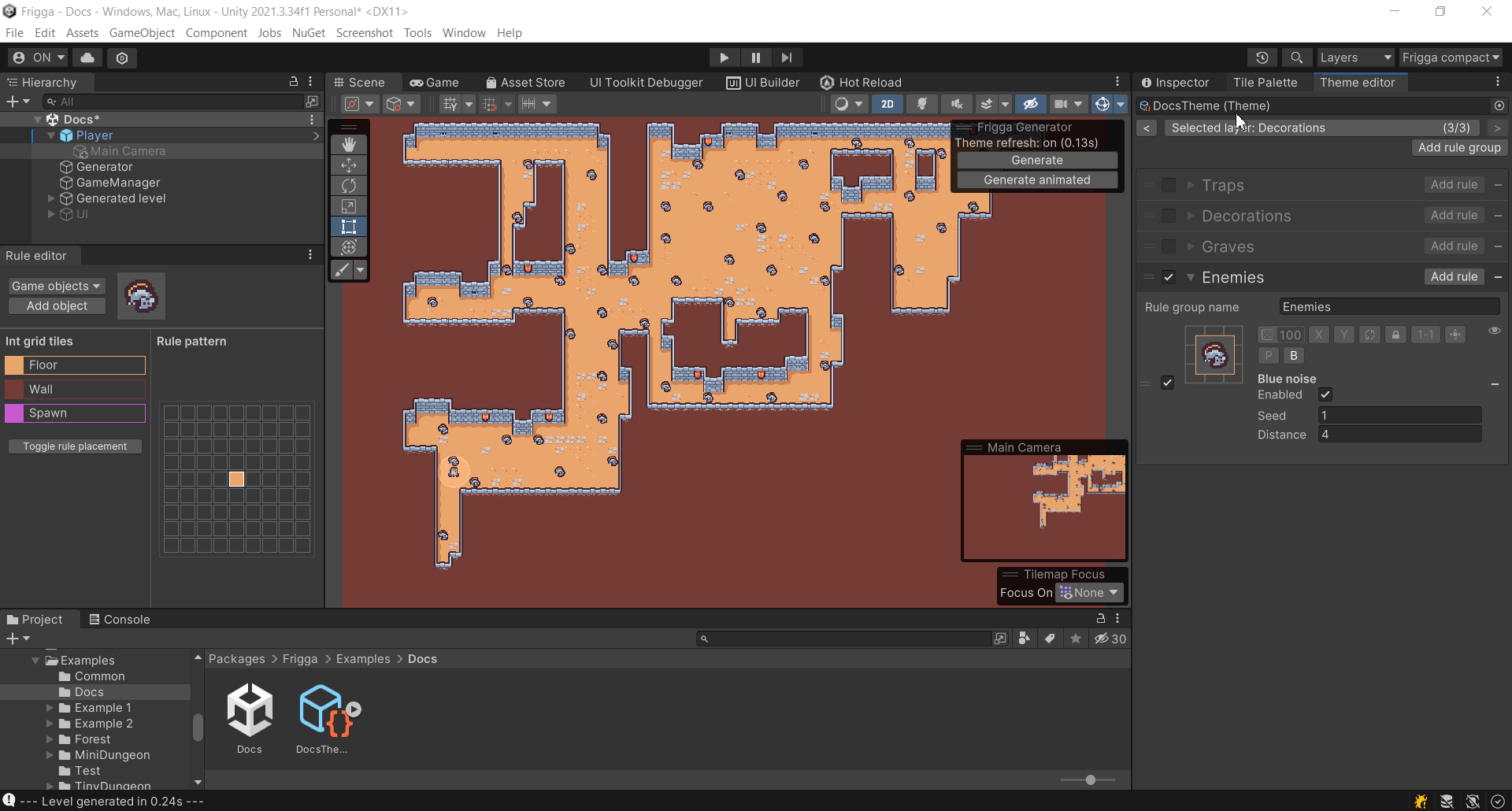1512x811 pixels.
Task: Open the Frigga compact layout dropdown
Action: 1451,57
